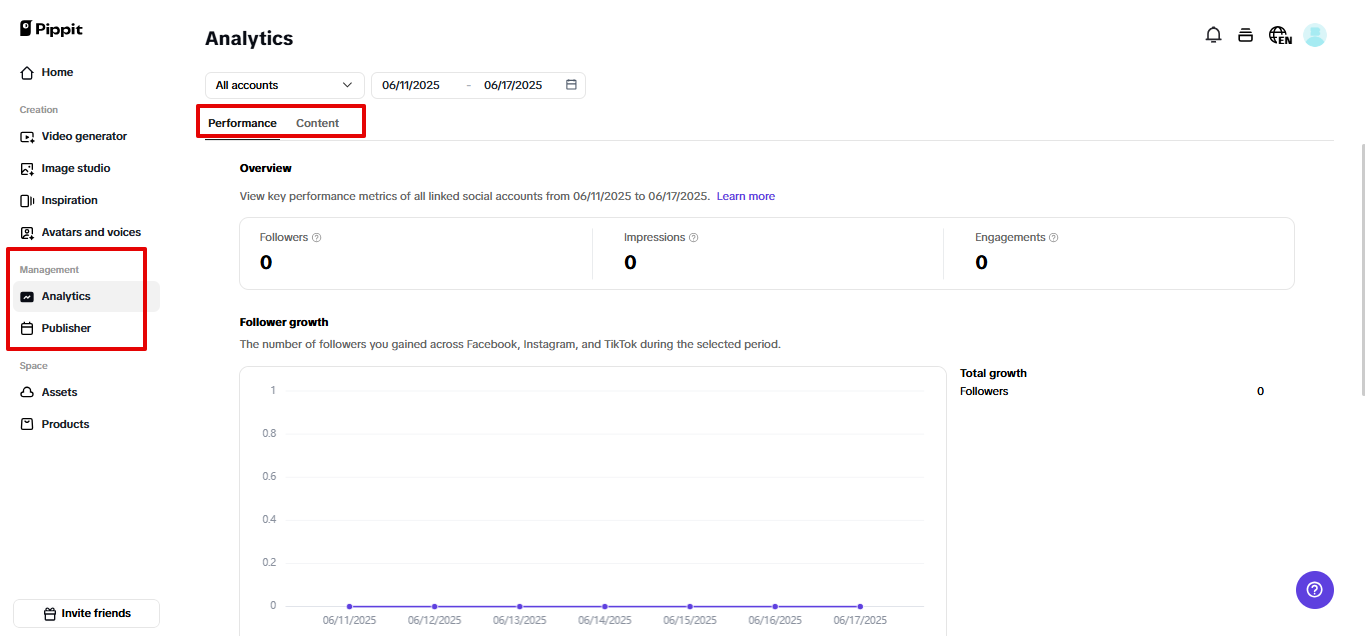Change language via the EN globe icon
The image size is (1365, 641).
click(x=1279, y=34)
